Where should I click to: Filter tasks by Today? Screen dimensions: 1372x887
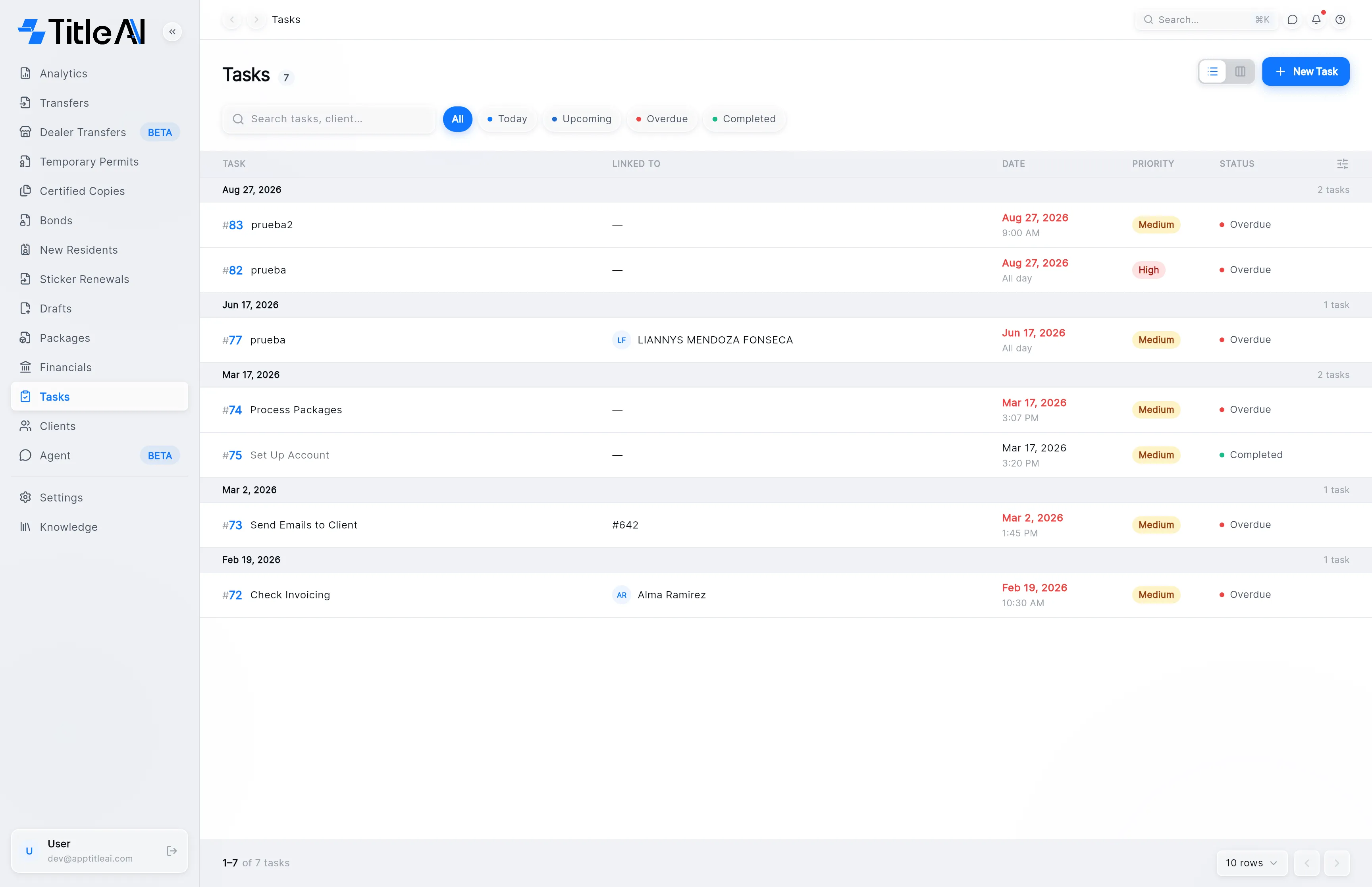point(507,119)
